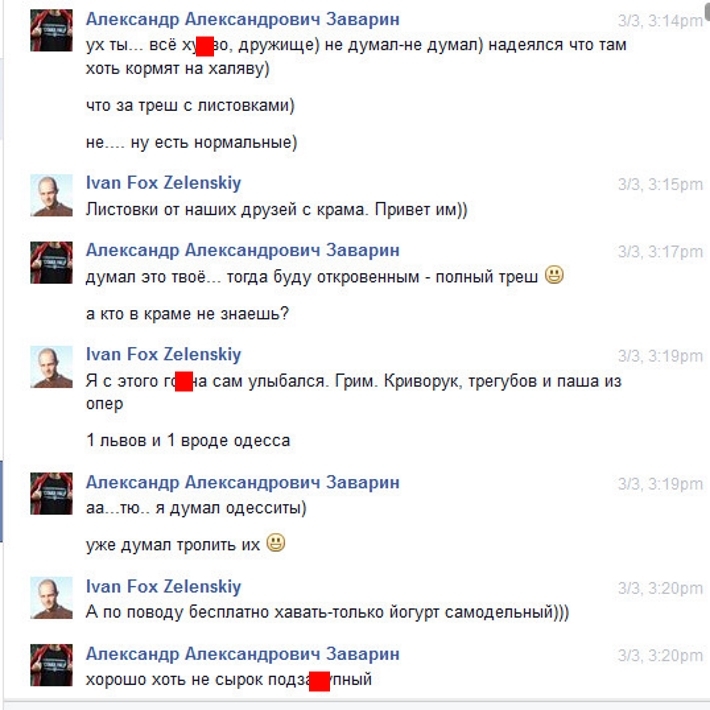Image resolution: width=710 pixels, height=710 pixels.
Task: Click Ivan Fox Zelenskiy avatar at 3:20pm
Action: click(51, 598)
